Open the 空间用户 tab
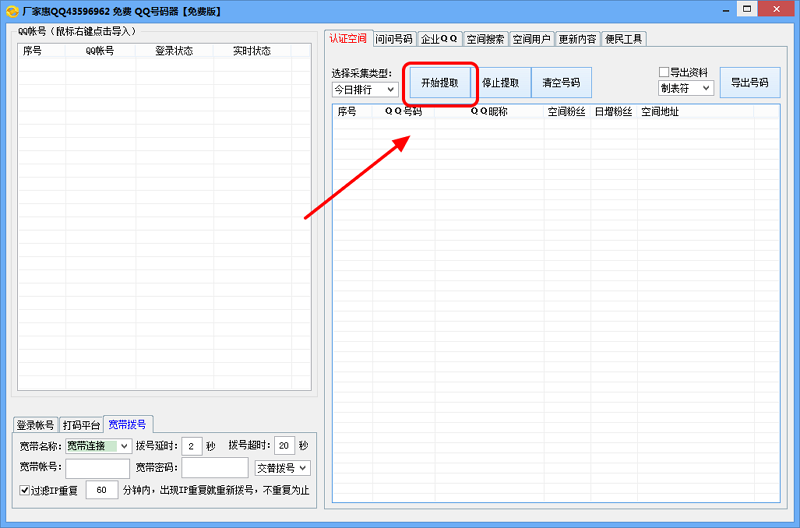Viewport: 800px width, 528px height. [531, 39]
